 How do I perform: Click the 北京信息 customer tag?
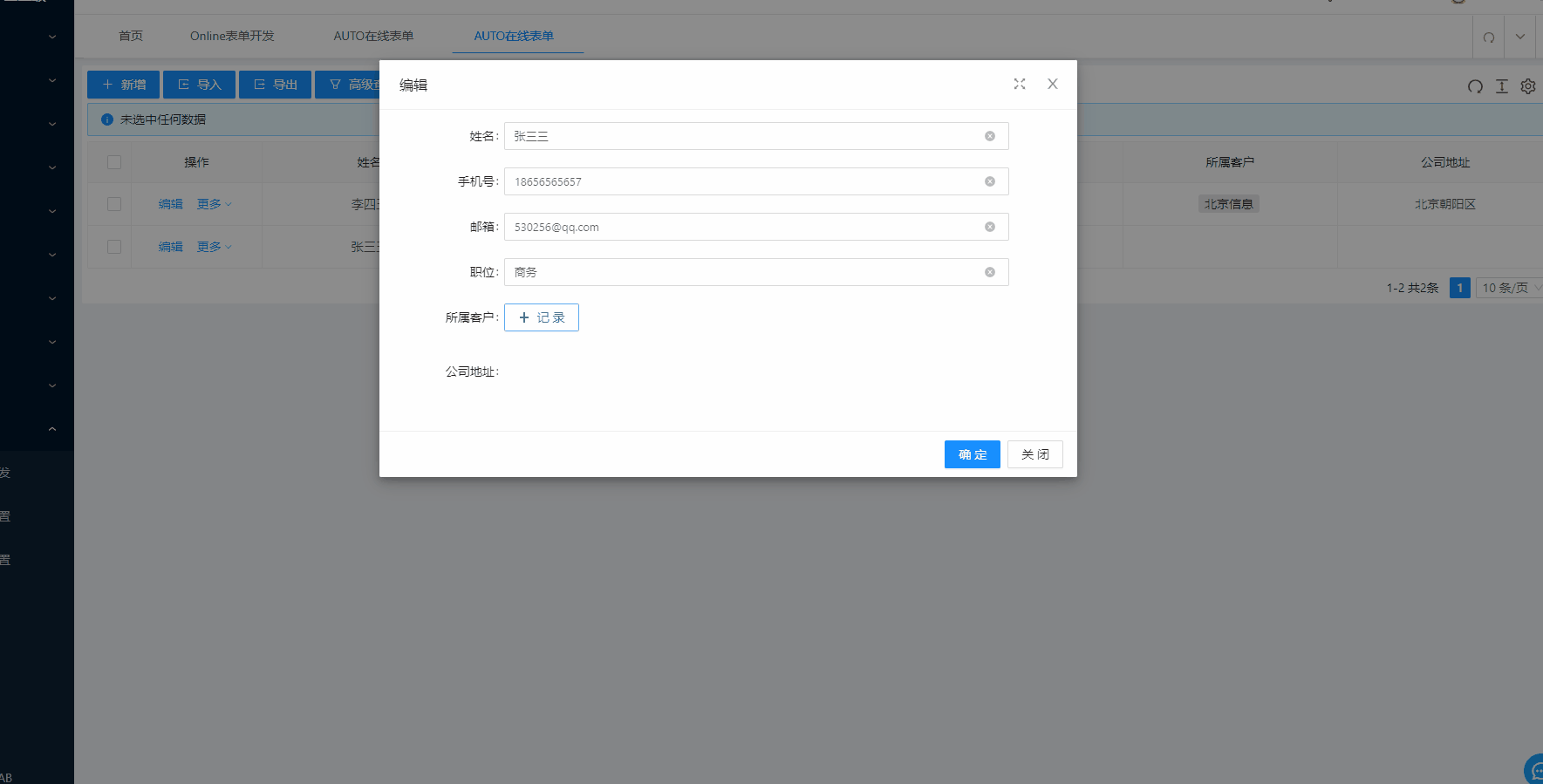[x=1229, y=204]
